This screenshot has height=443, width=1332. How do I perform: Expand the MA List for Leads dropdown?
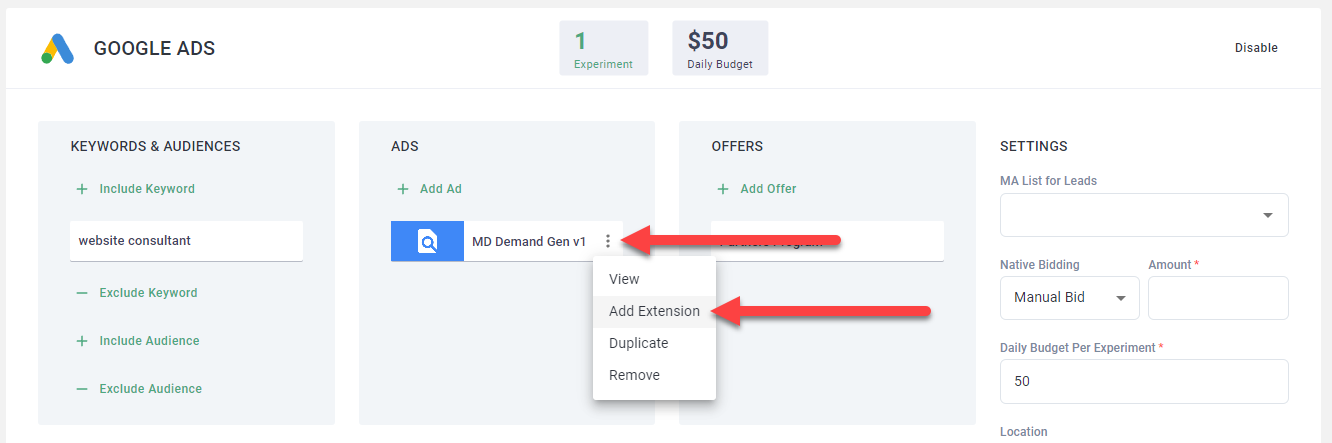pos(1143,215)
